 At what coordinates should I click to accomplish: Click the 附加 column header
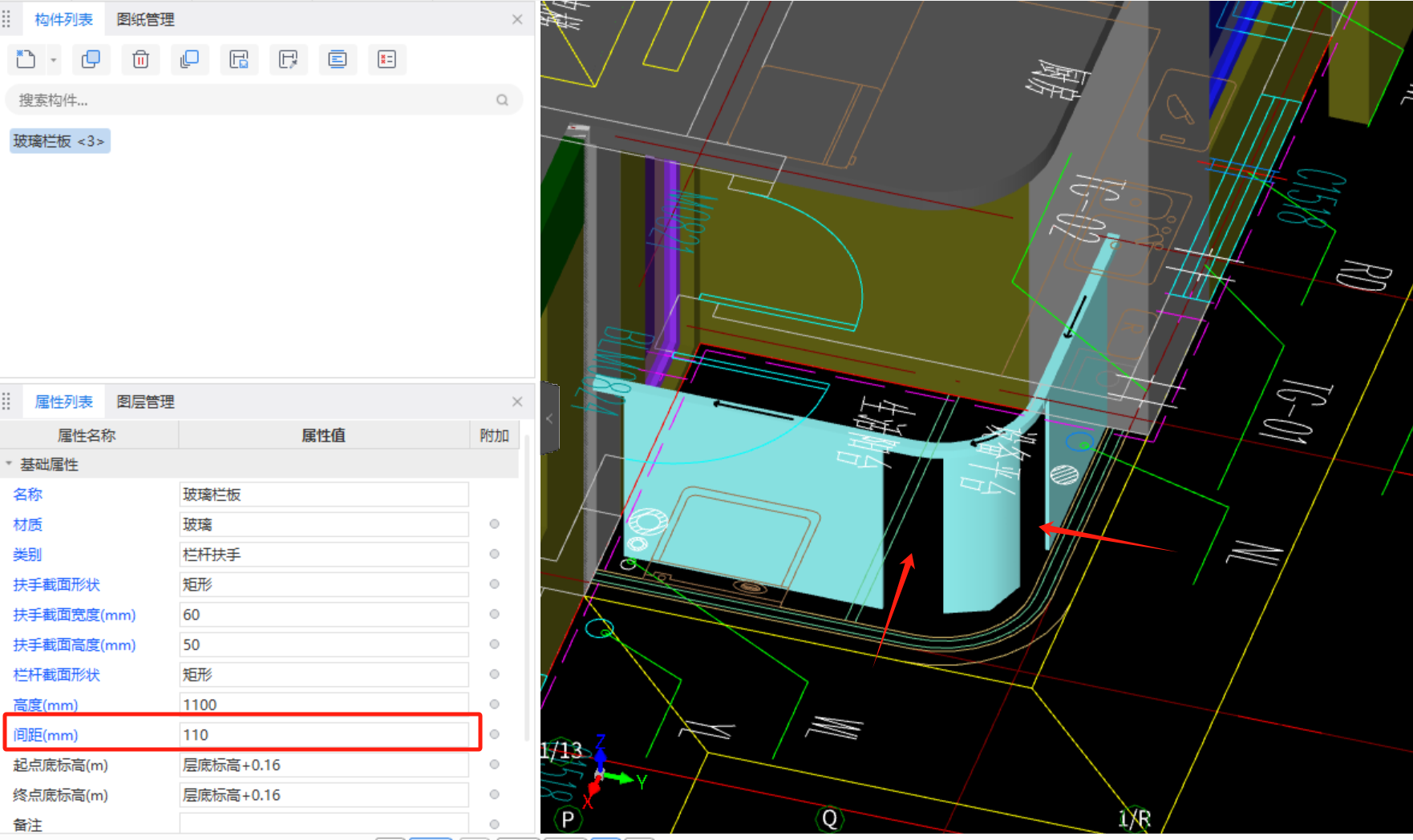[494, 435]
